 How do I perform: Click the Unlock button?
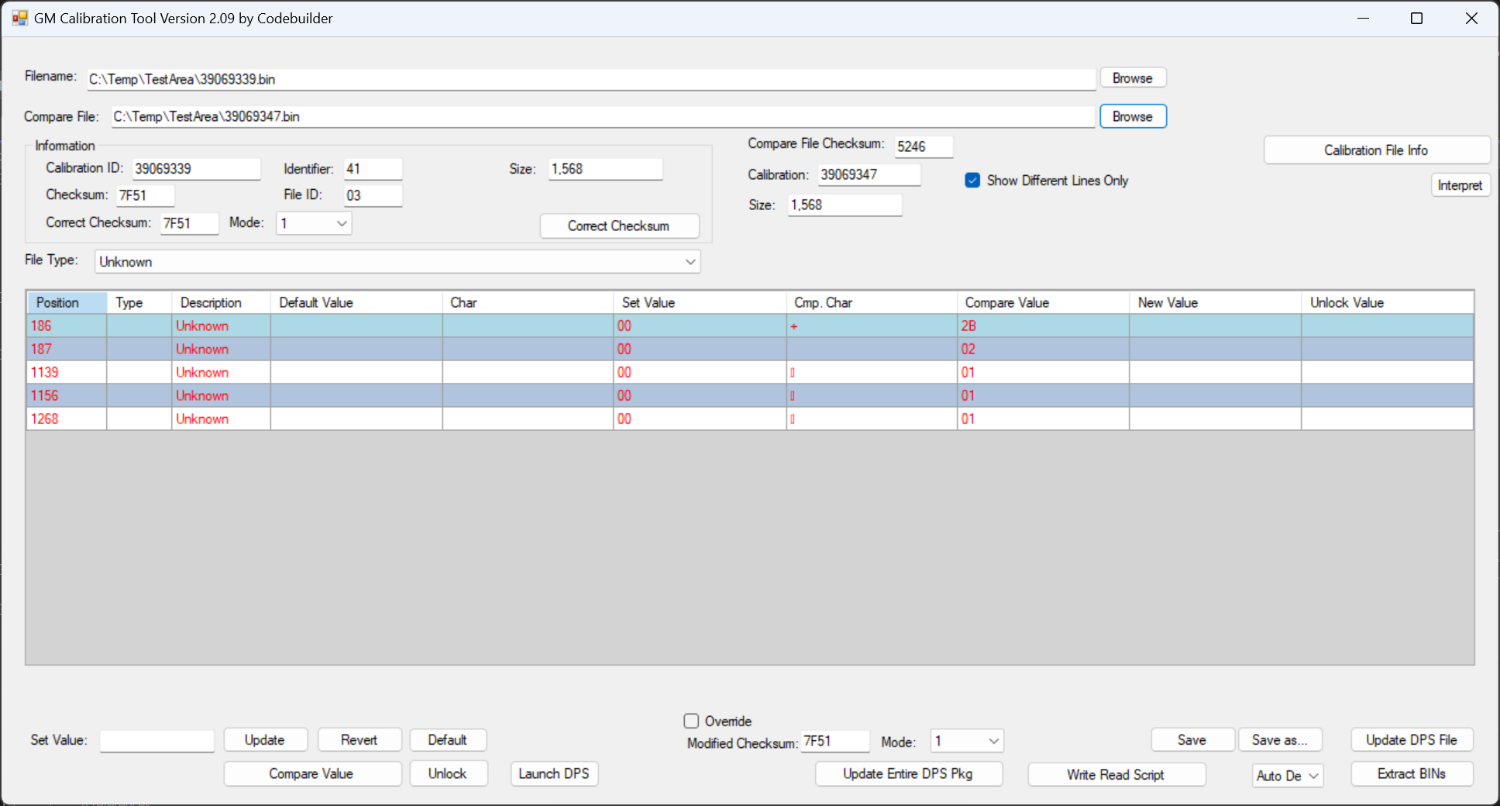tap(448, 774)
